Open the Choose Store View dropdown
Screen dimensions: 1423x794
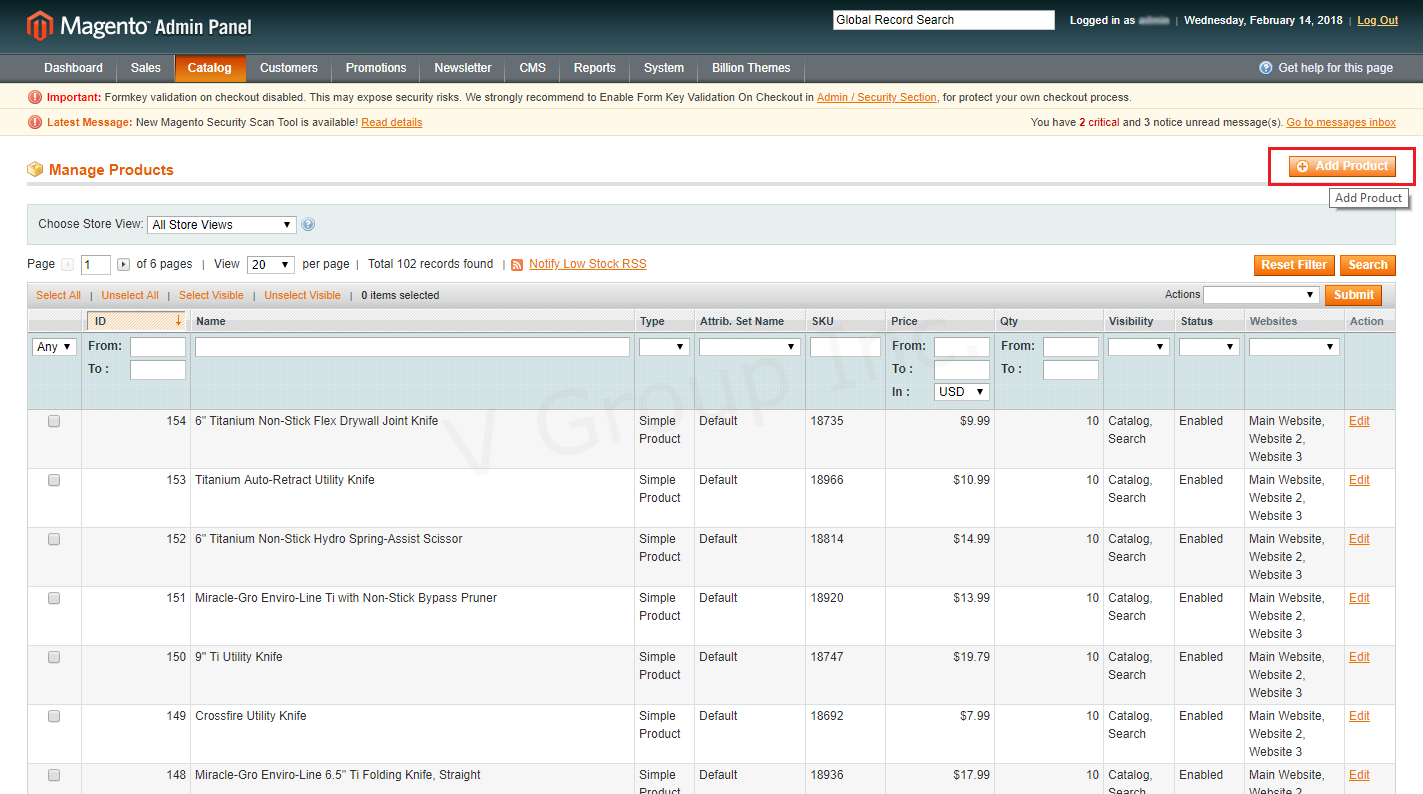pyautogui.click(x=221, y=225)
